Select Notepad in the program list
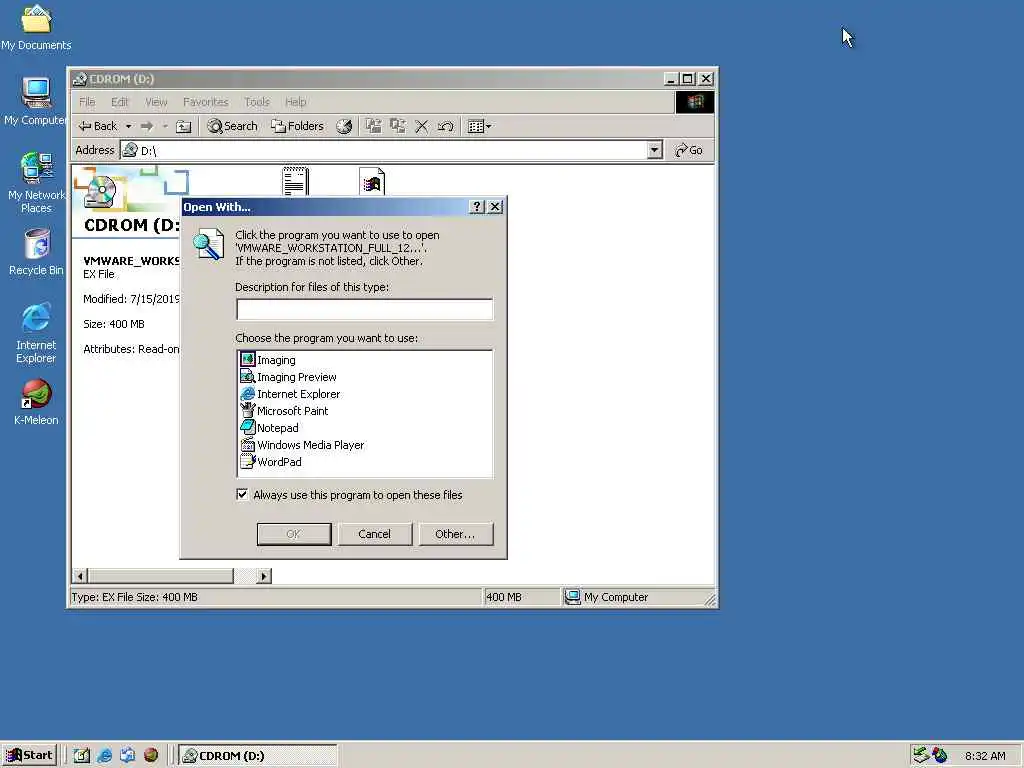Viewport: 1024px width, 768px height. tap(270, 428)
